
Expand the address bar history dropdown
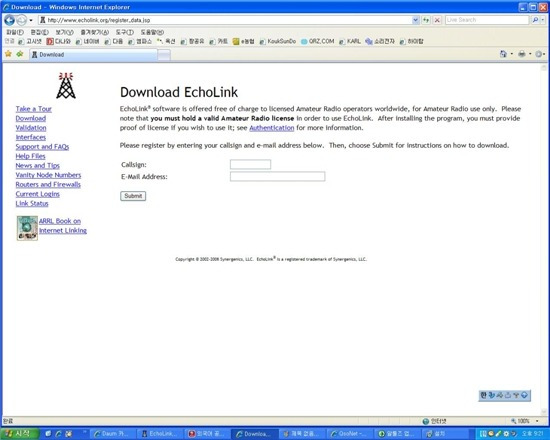tap(415, 20)
